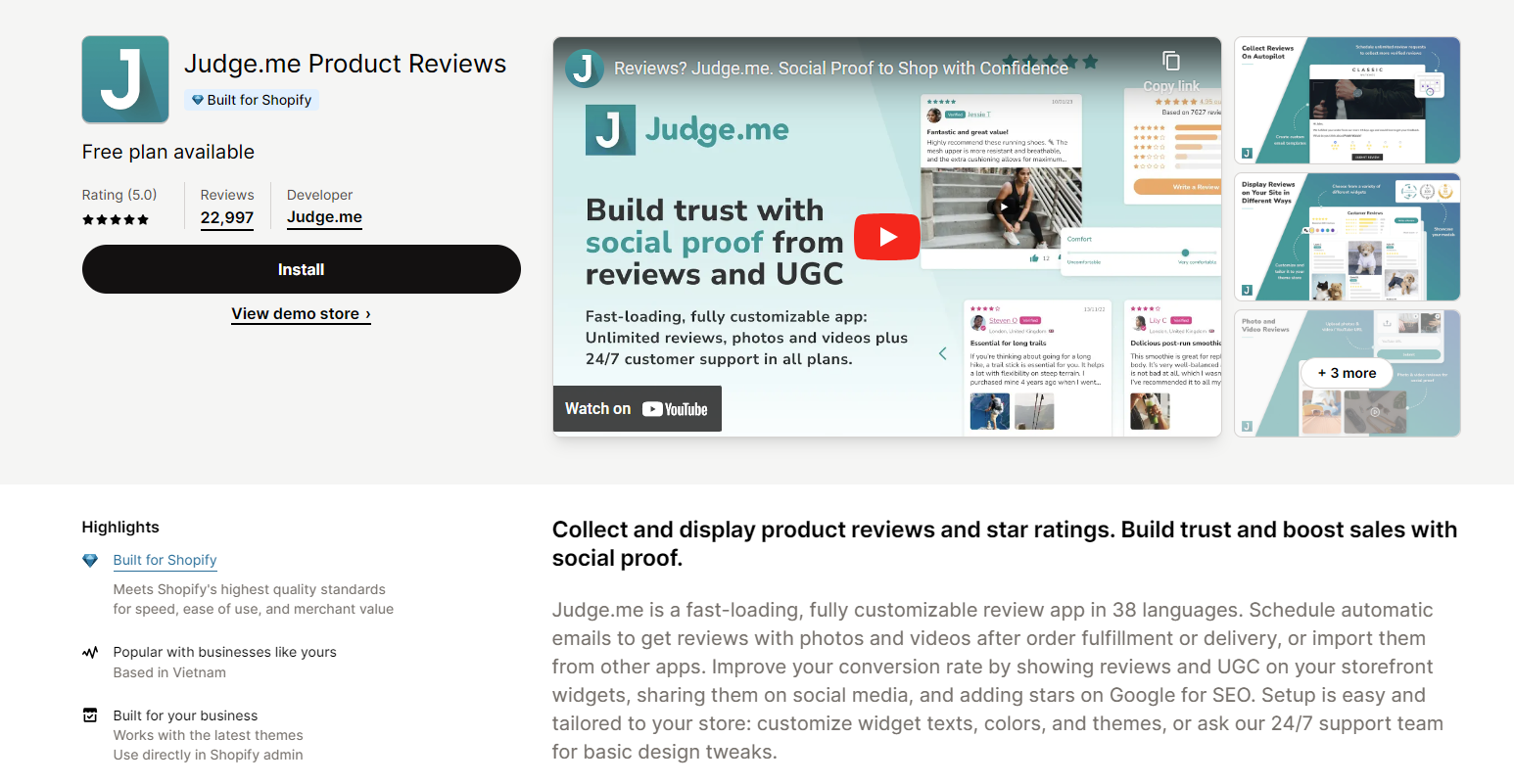
Task: Click the Copy link icon on video
Action: (x=1171, y=61)
